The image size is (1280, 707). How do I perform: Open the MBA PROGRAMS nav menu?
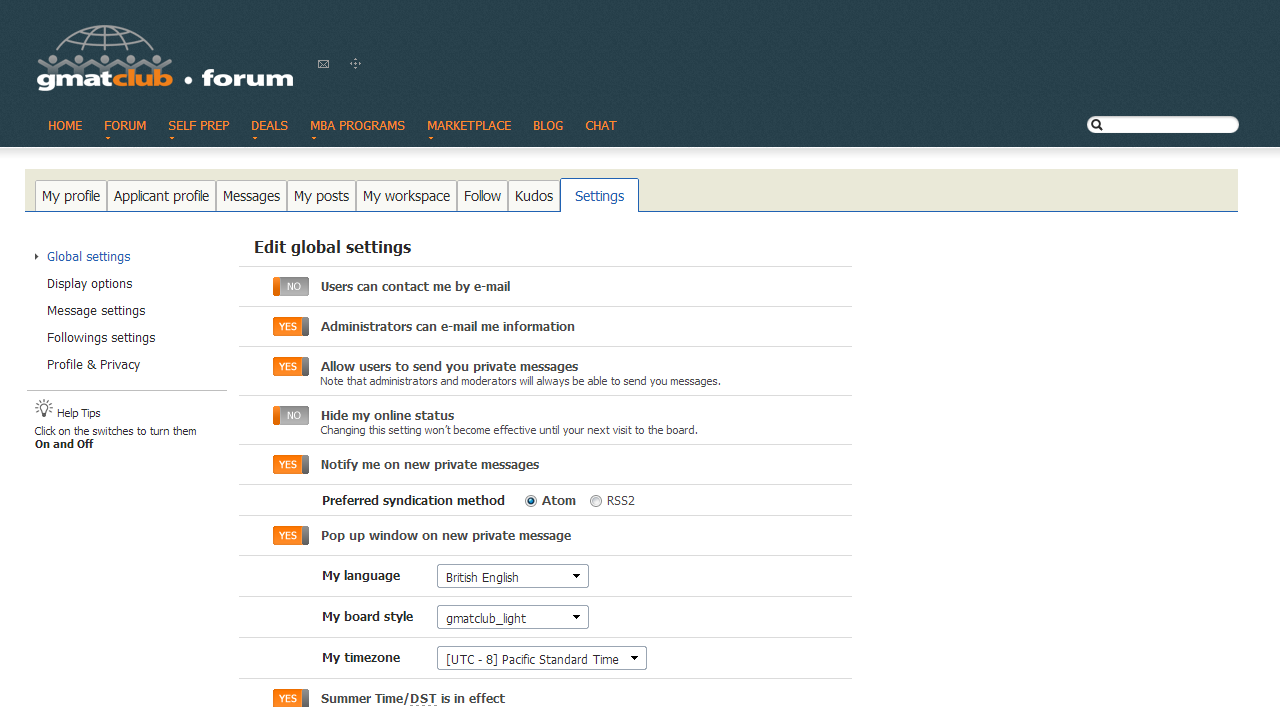(x=357, y=126)
